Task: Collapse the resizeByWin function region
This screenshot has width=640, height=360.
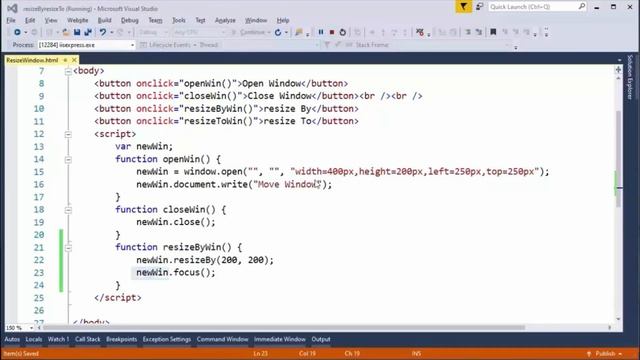Action: pyautogui.click(x=68, y=248)
